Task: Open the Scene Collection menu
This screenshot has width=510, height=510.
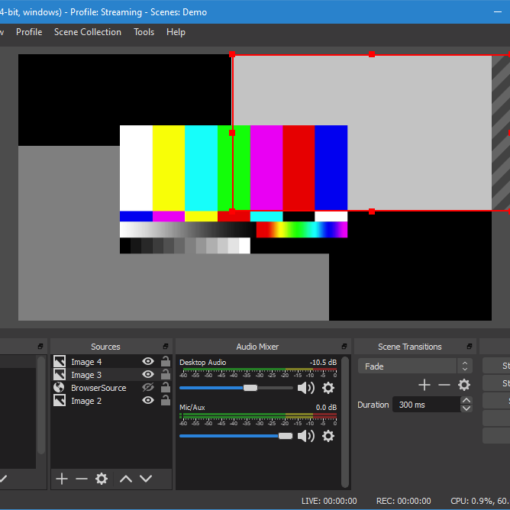Action: pyautogui.click(x=88, y=32)
